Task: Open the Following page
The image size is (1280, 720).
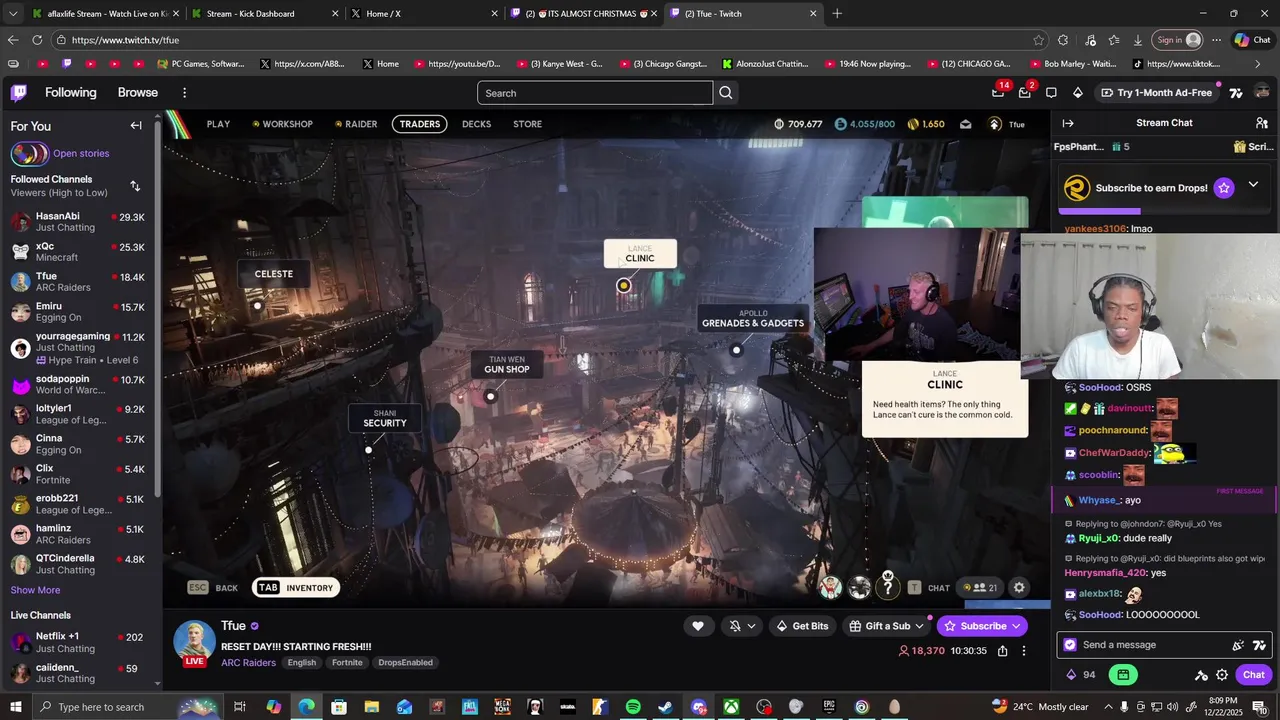Action: click(71, 93)
